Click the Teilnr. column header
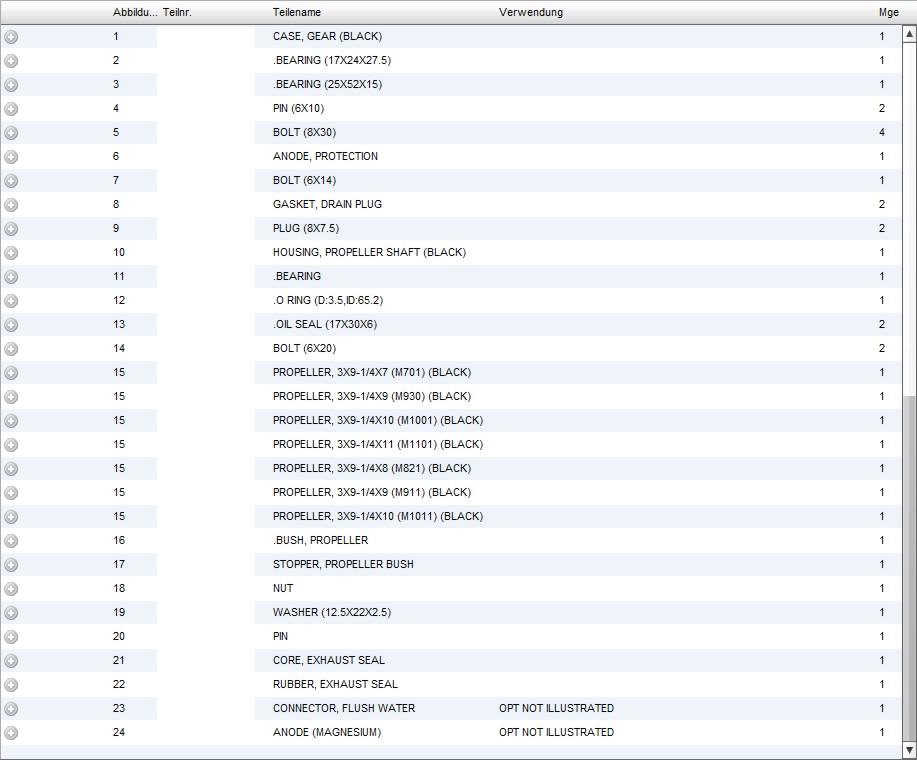917x760 pixels. tap(179, 12)
